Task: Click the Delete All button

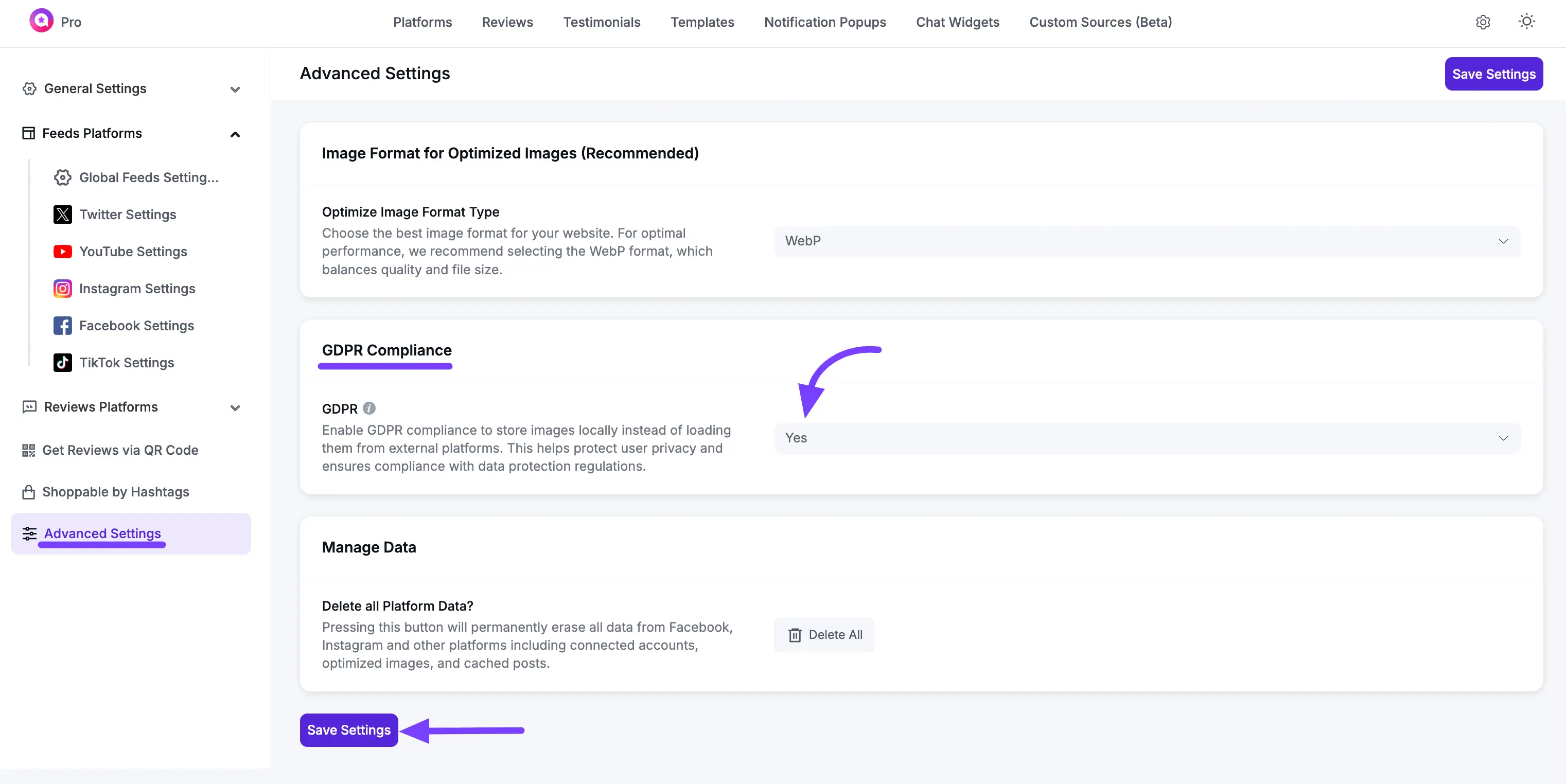Action: 824,634
